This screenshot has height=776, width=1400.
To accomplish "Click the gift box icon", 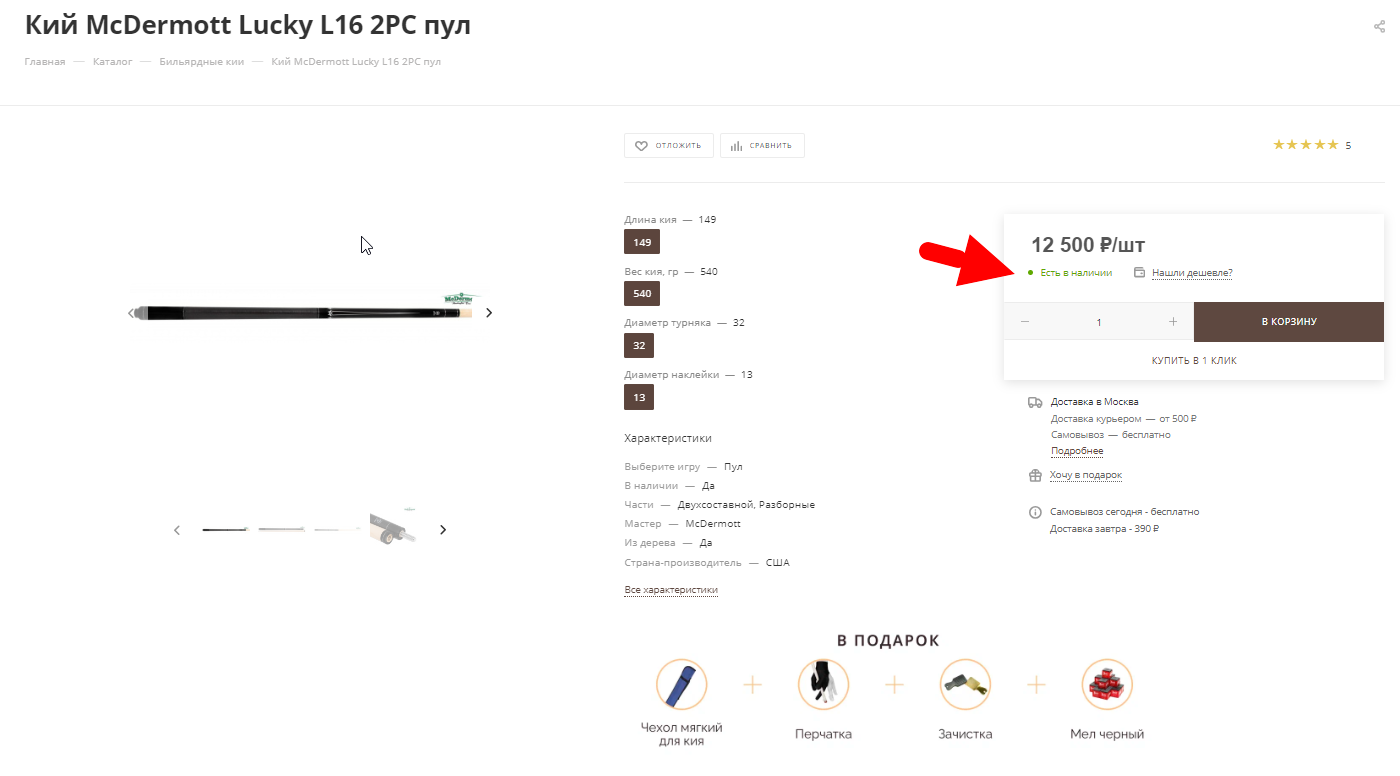I will coord(1035,476).
